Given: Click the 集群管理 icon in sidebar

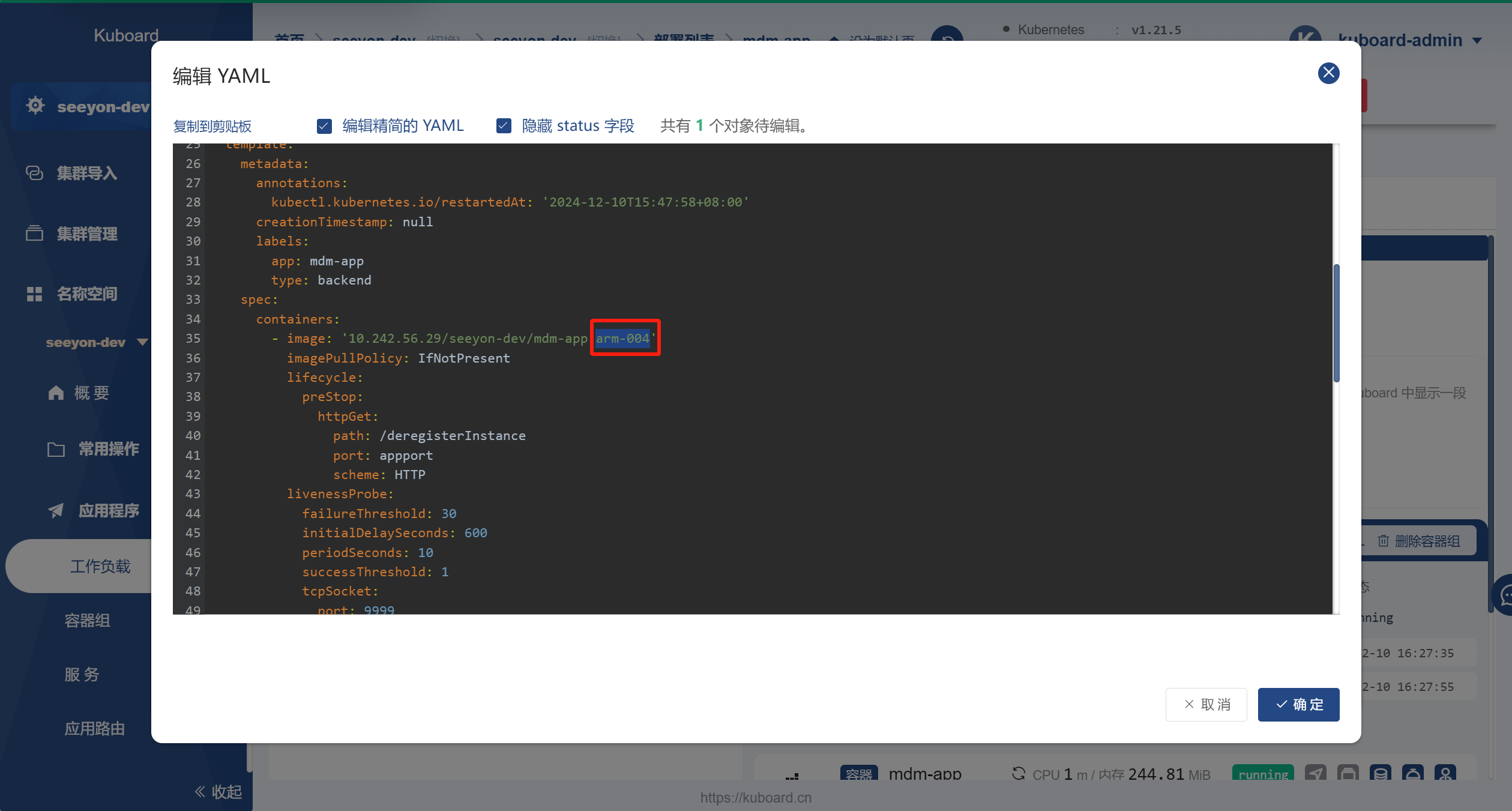Looking at the screenshot, I should click(35, 233).
